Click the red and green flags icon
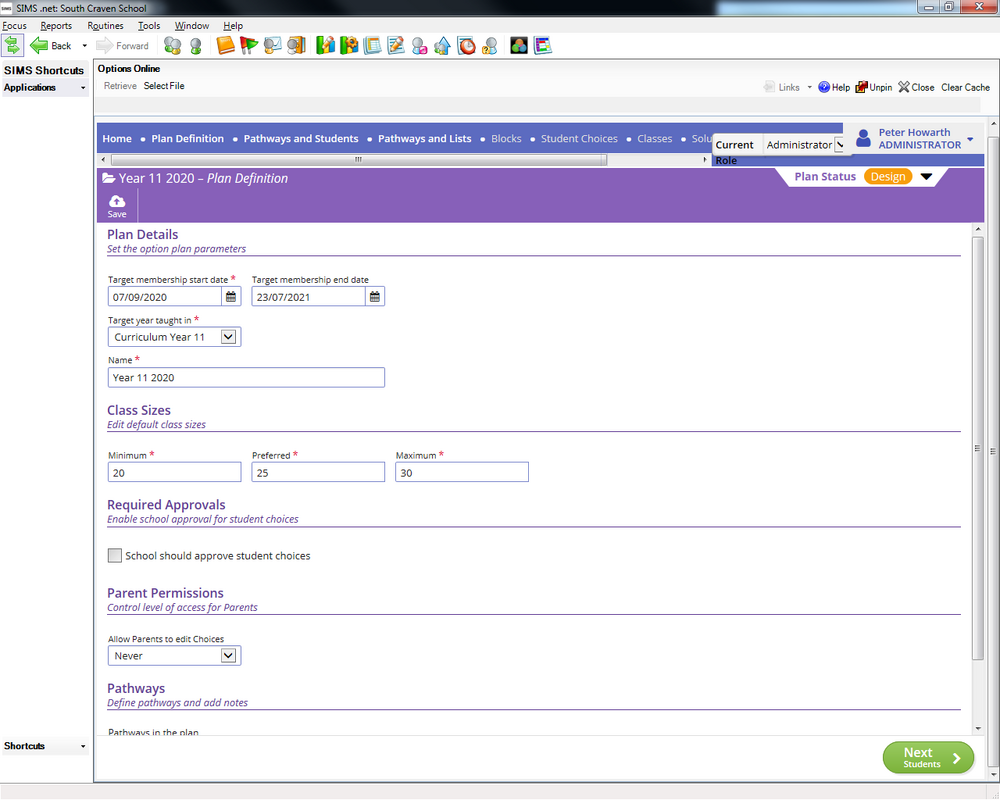Screen dimensions: 1000x800 (x=249, y=46)
